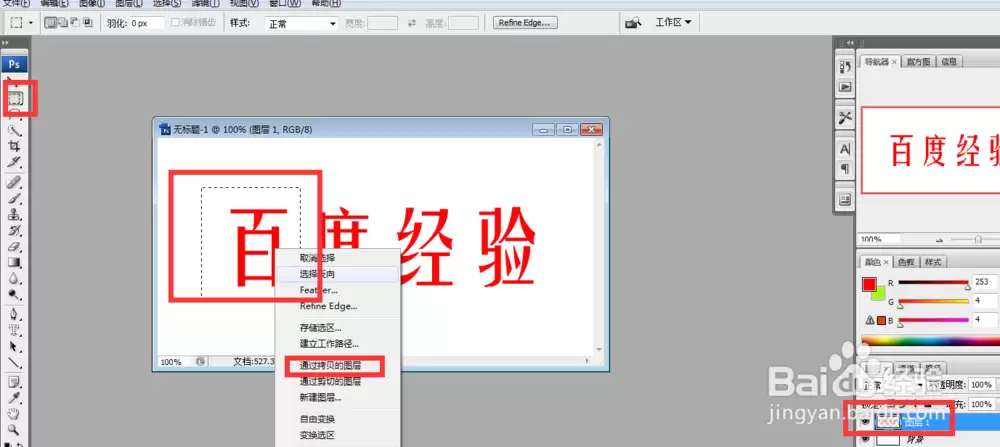The height and width of the screenshot is (447, 1000).
Task: Select the History Brush tool
Action: pos(15,231)
